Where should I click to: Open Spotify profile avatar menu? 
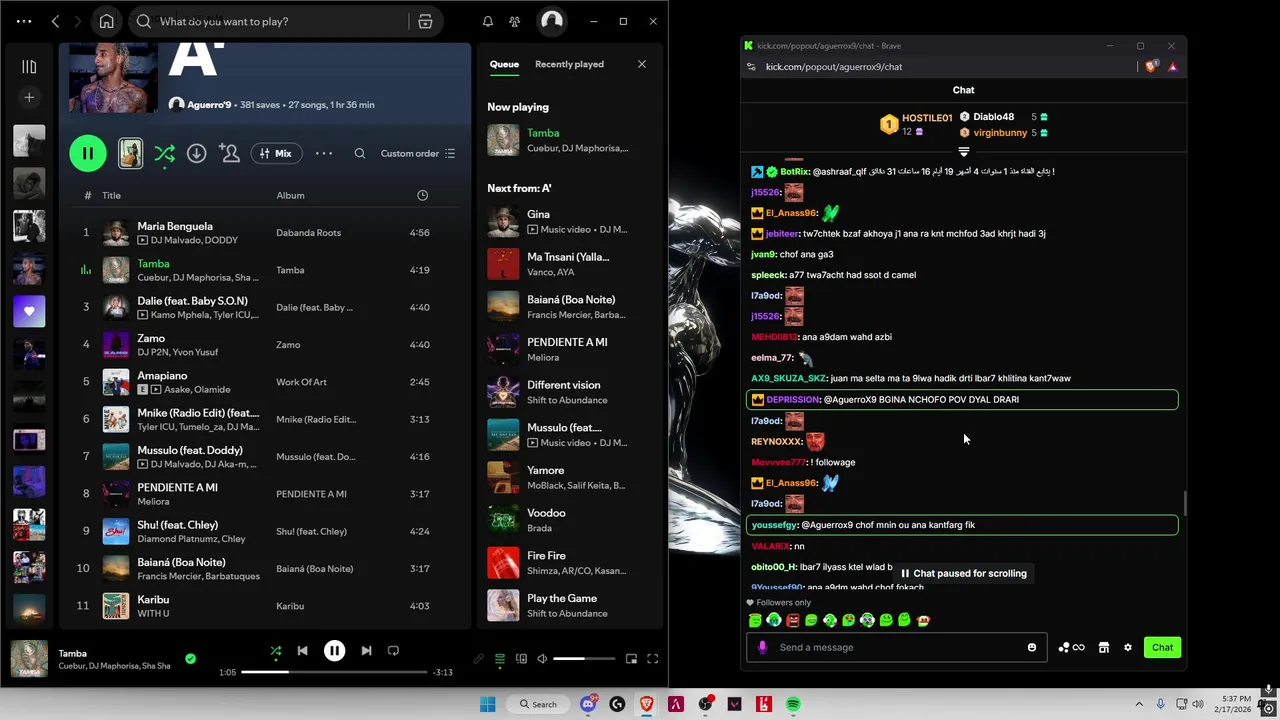click(x=552, y=21)
